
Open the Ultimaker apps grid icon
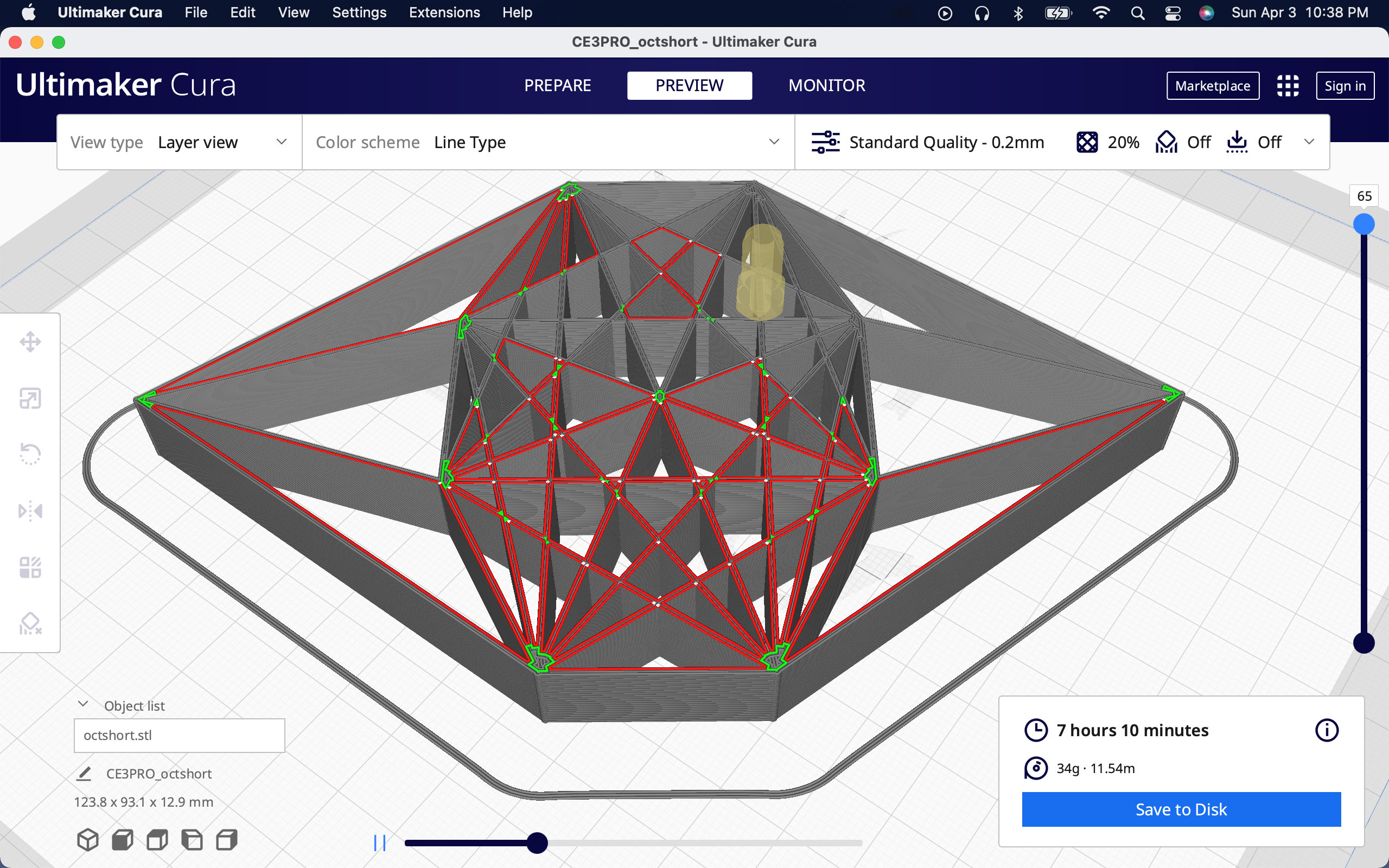point(1288,86)
